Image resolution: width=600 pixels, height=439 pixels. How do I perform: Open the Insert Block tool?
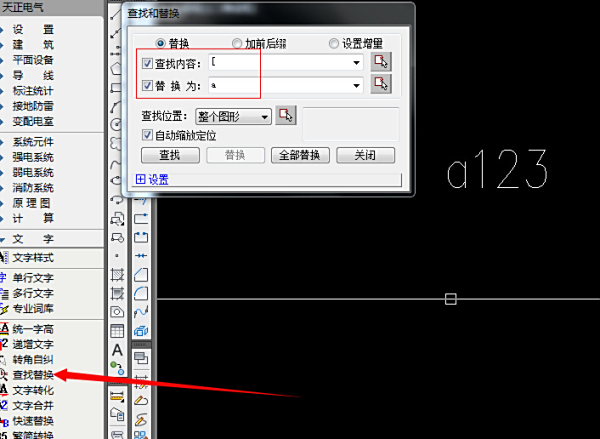pos(117,219)
